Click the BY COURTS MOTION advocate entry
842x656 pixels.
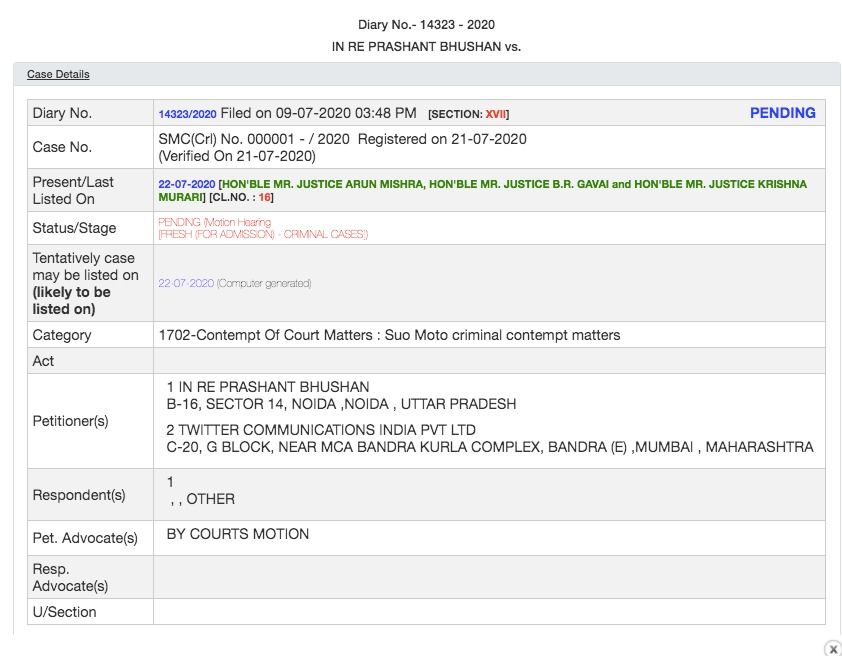pyautogui.click(x=237, y=534)
